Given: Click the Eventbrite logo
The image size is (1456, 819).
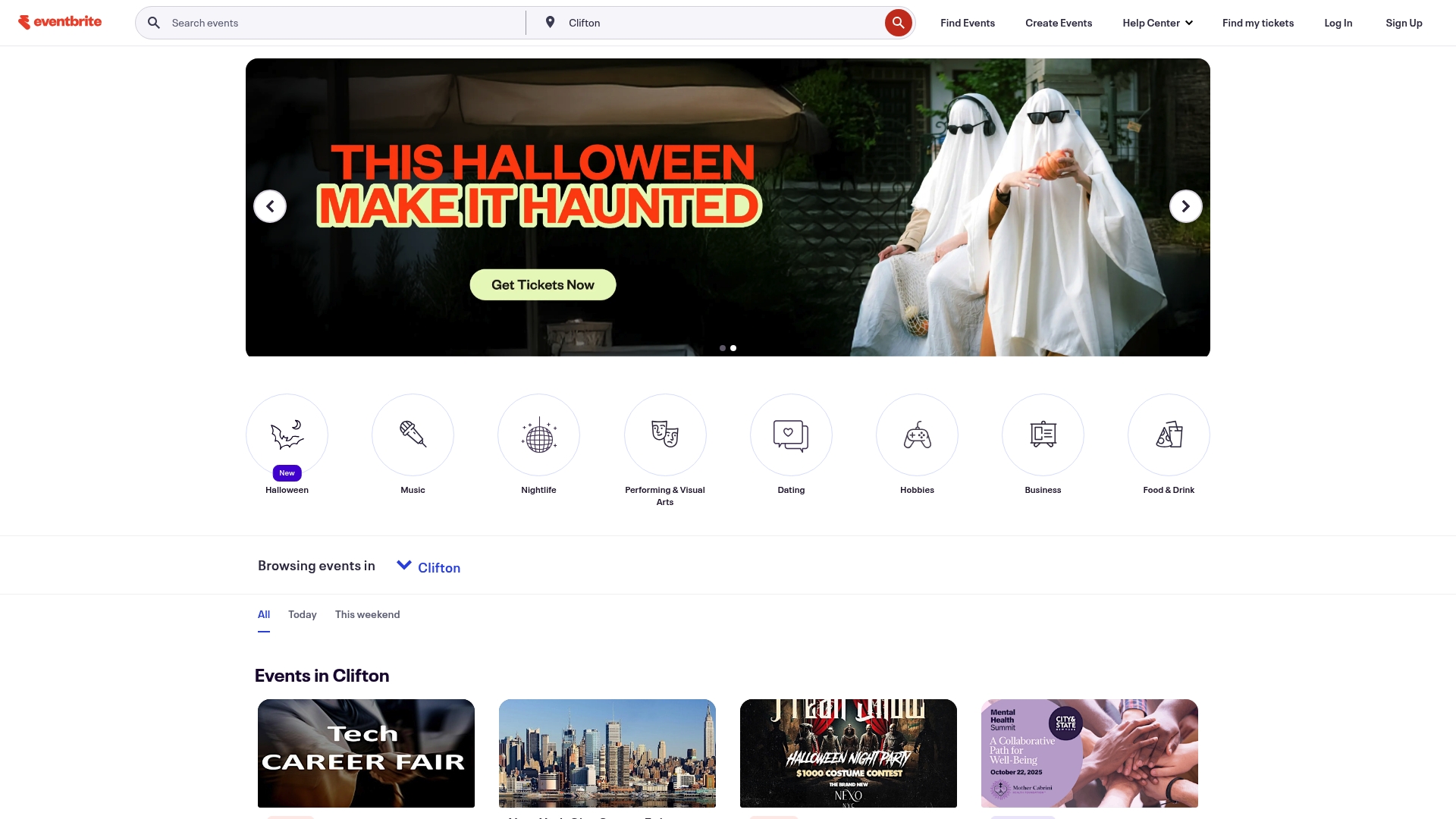Looking at the screenshot, I should [x=60, y=21].
